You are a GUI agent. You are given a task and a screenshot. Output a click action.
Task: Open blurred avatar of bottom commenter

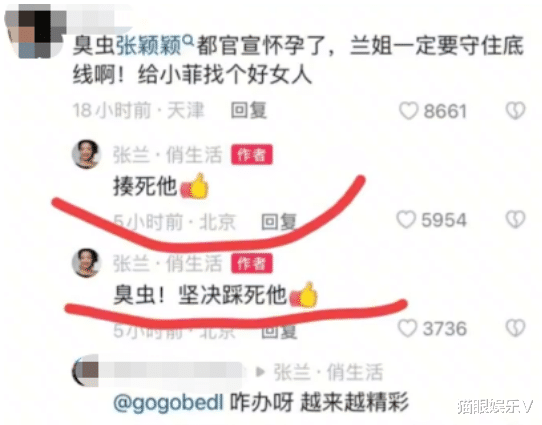(x=86, y=372)
